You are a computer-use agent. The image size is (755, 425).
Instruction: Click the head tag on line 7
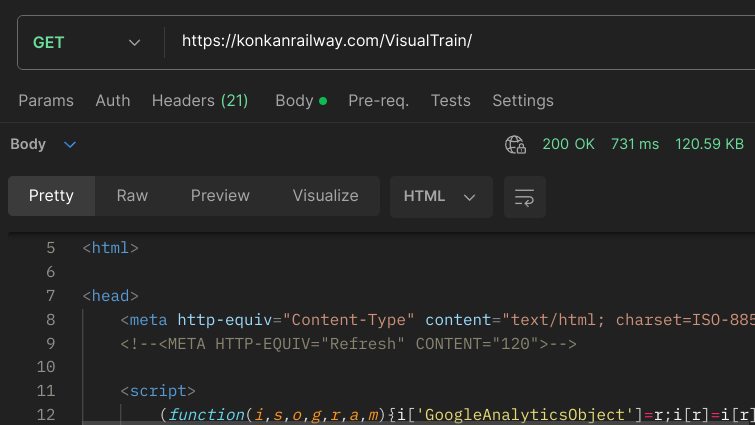111,296
